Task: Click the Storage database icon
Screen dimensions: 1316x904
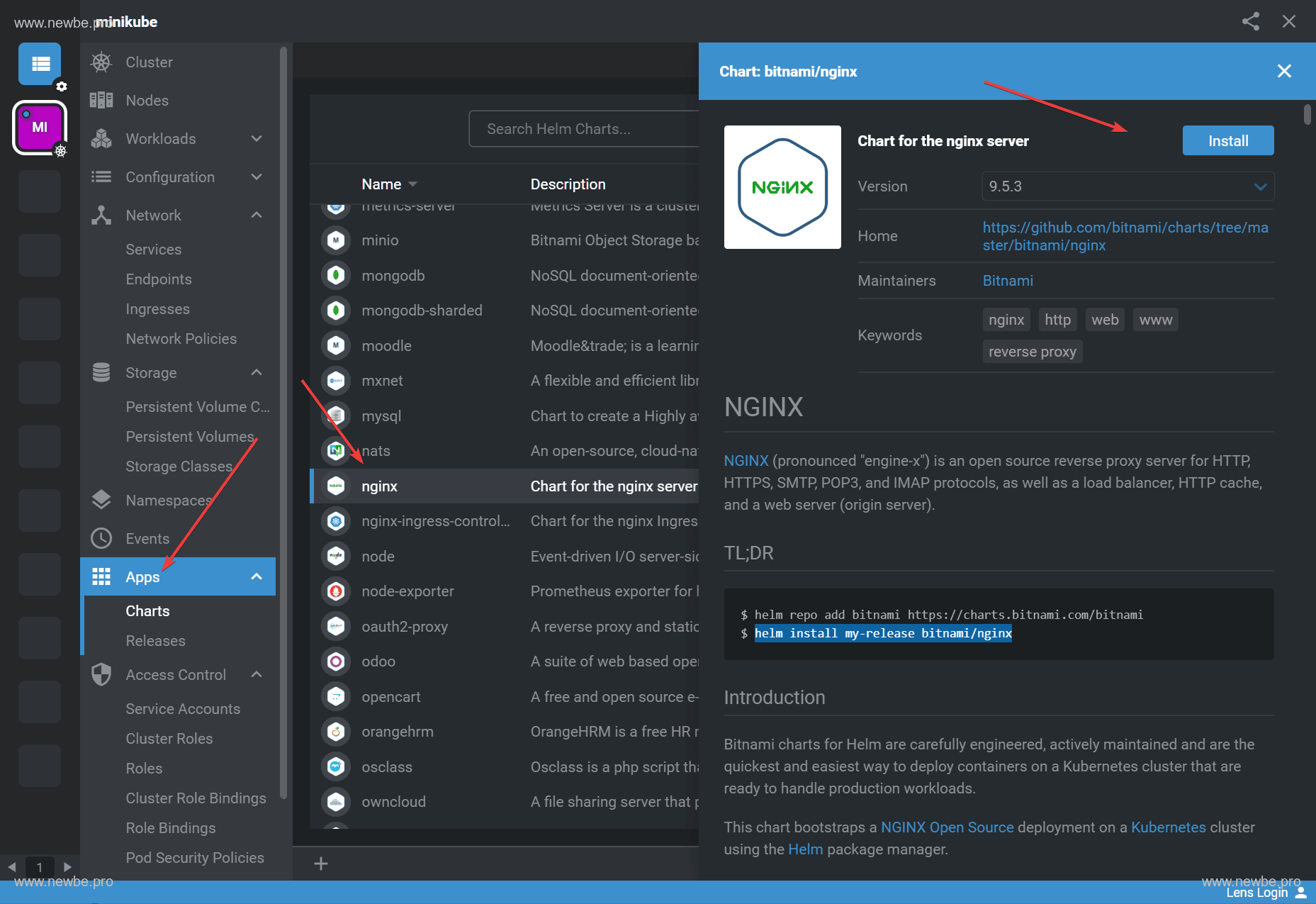Action: (101, 372)
